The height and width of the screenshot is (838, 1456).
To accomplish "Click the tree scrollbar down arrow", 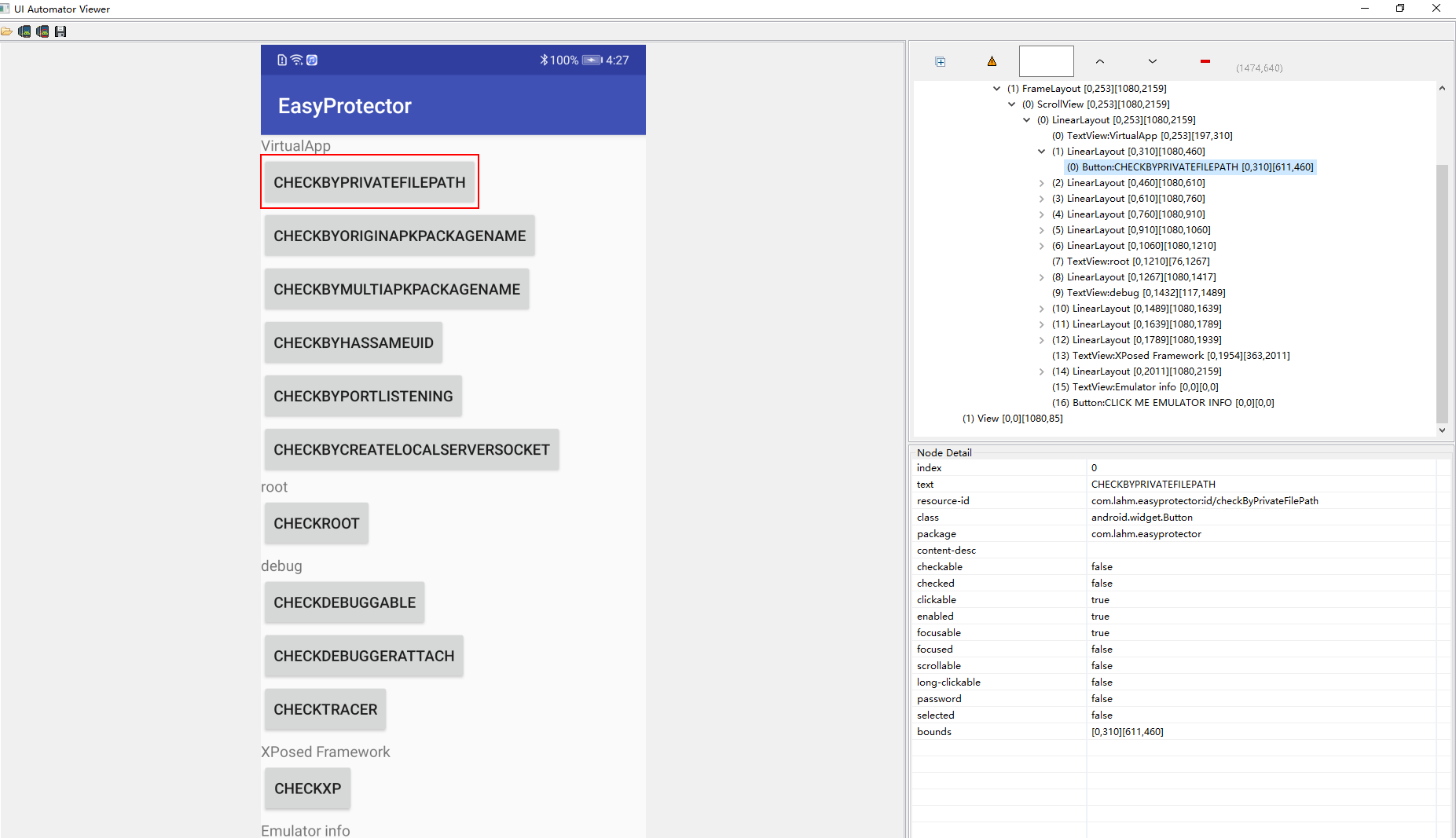I will [1442, 430].
